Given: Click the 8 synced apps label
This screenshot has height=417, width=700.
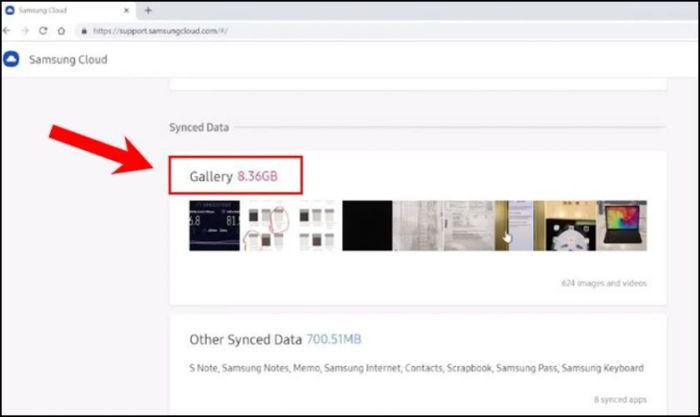Looking at the screenshot, I should (620, 399).
